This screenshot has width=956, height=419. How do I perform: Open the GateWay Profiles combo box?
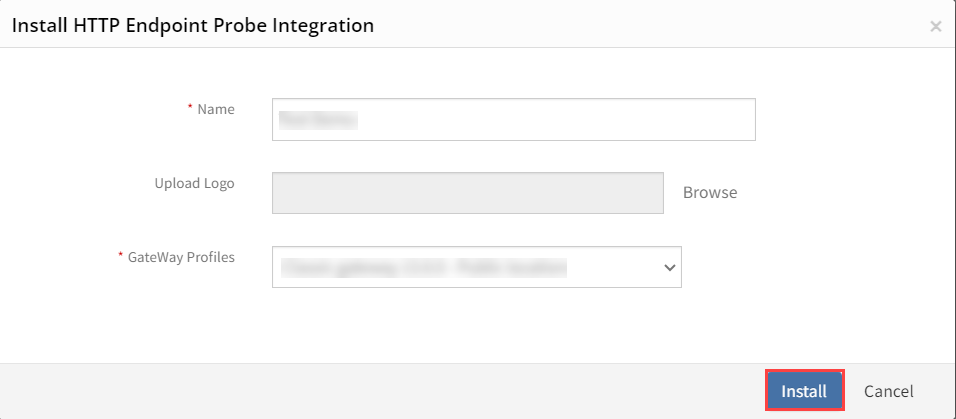click(477, 267)
